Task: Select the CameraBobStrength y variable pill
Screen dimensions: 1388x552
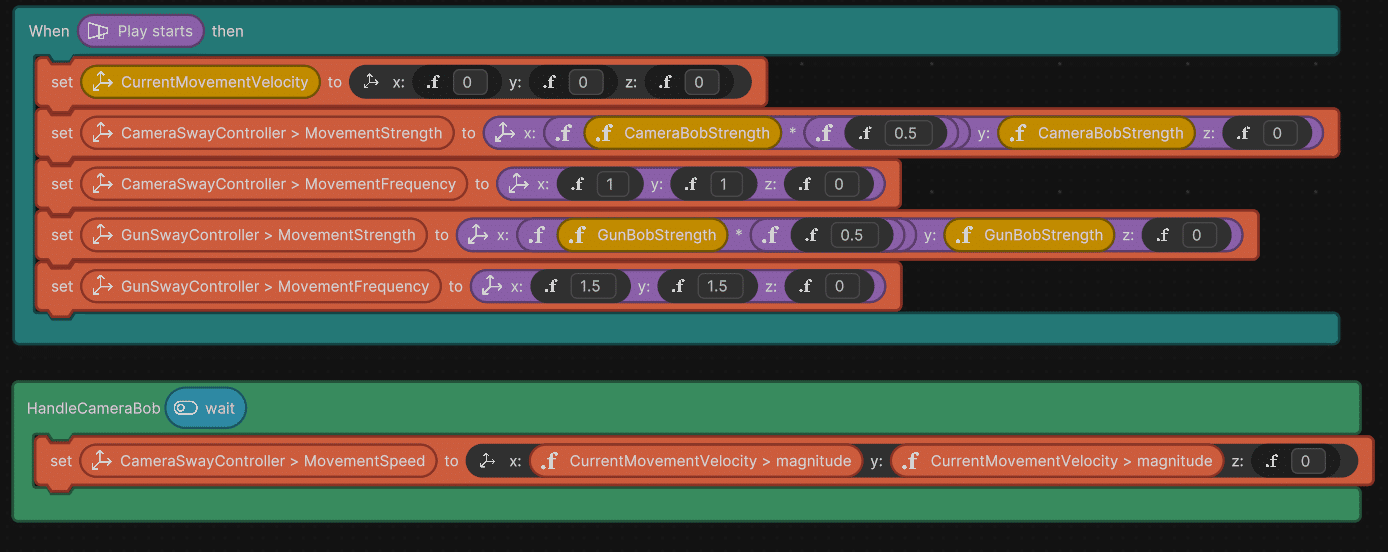Action: coord(1109,133)
